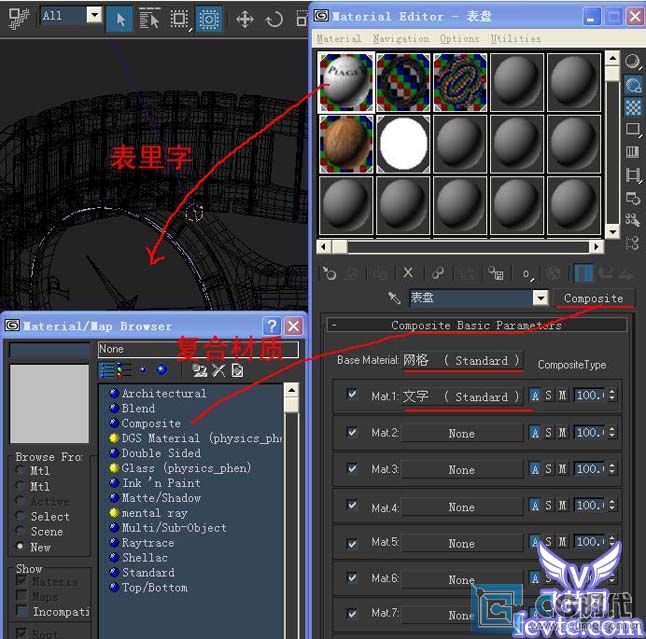Click Mat.4 amount spinner arrows

coord(612,506)
